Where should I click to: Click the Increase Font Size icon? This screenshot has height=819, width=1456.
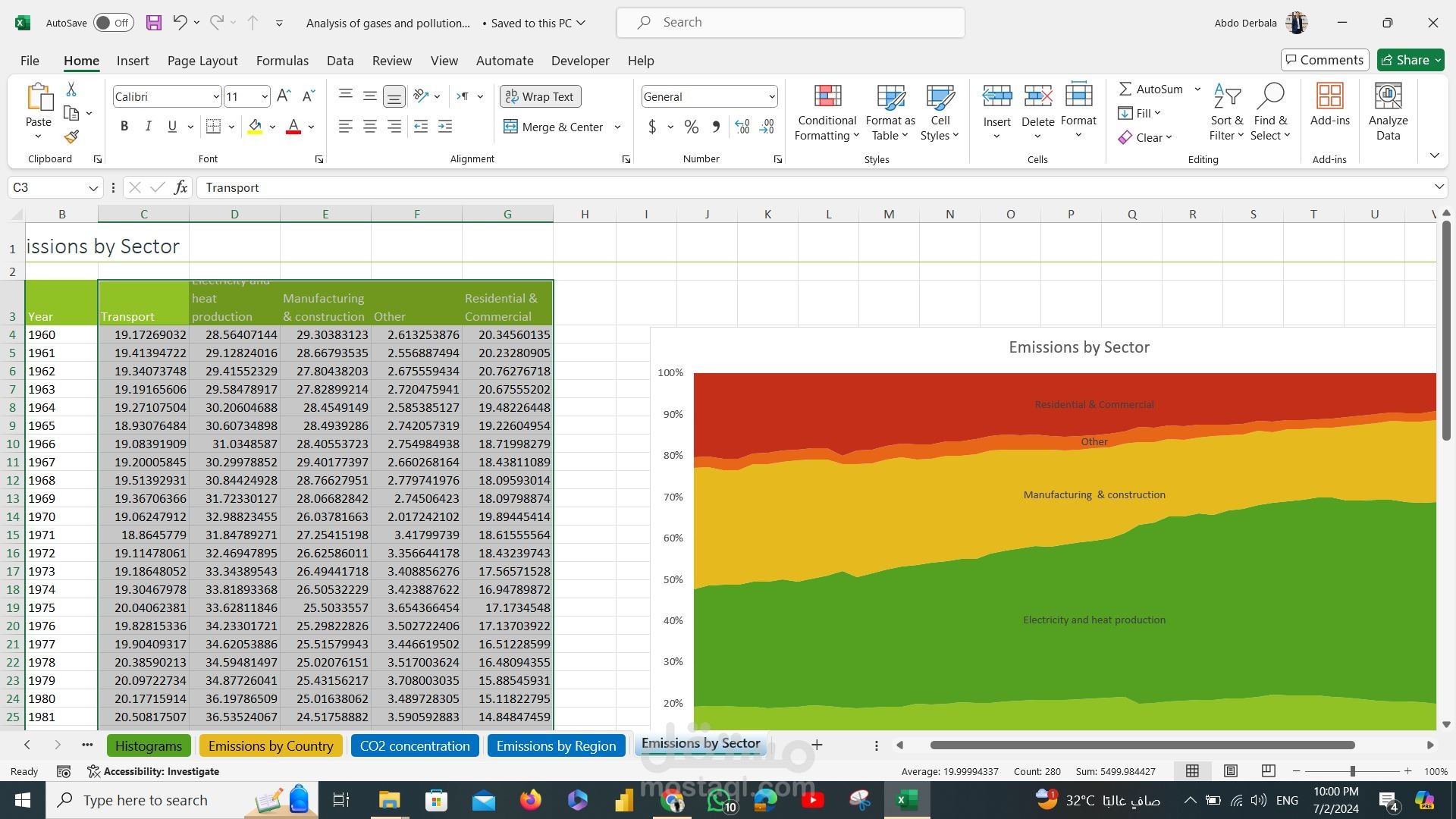coord(284,96)
